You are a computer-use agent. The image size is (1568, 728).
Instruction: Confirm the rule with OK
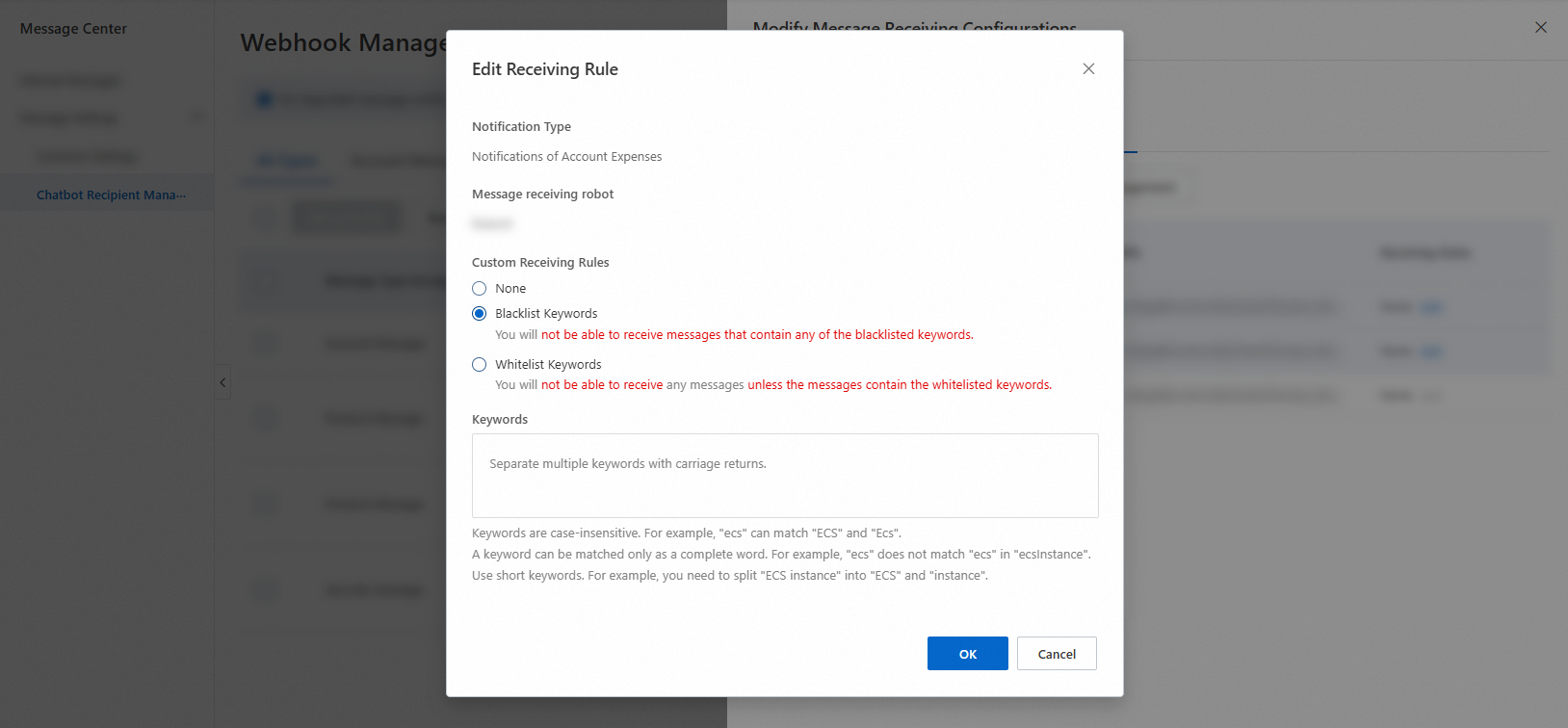click(968, 654)
